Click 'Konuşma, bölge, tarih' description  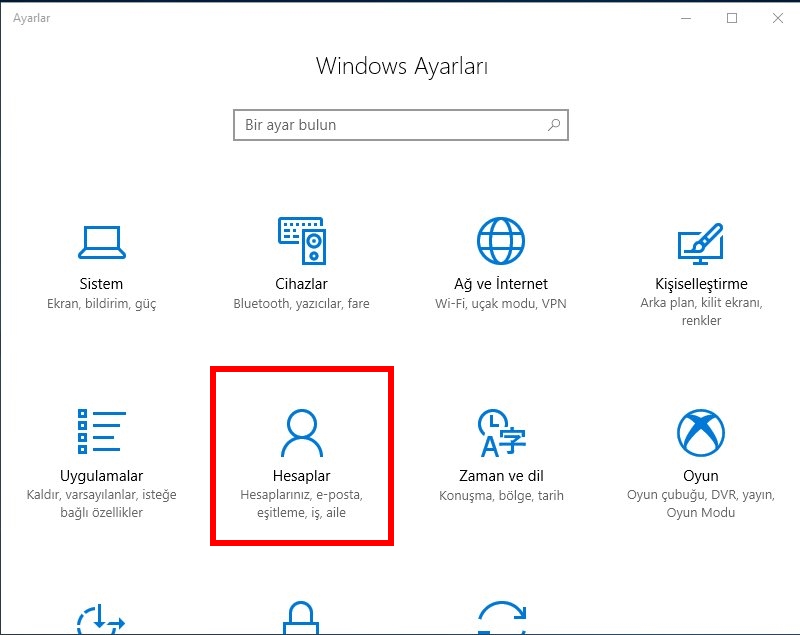click(501, 496)
